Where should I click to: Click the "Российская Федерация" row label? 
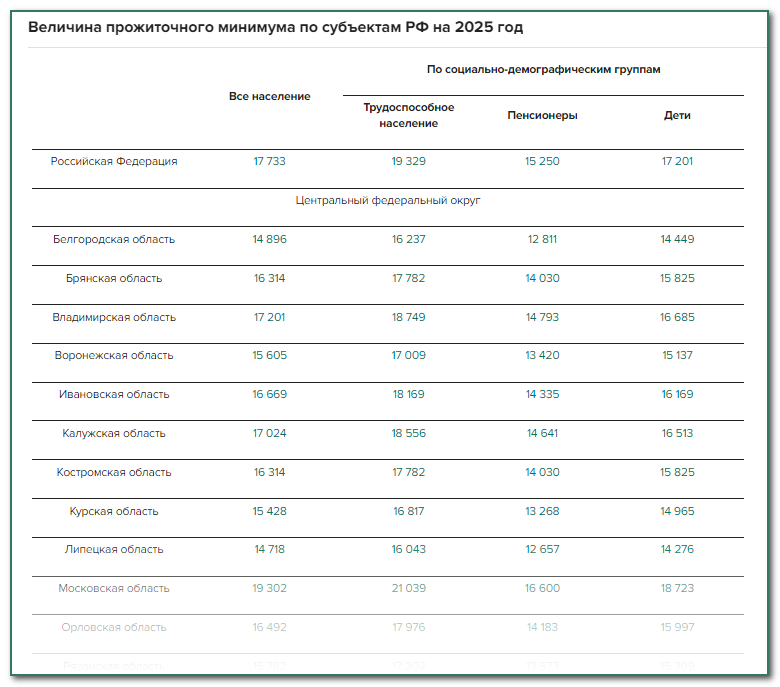click(114, 161)
